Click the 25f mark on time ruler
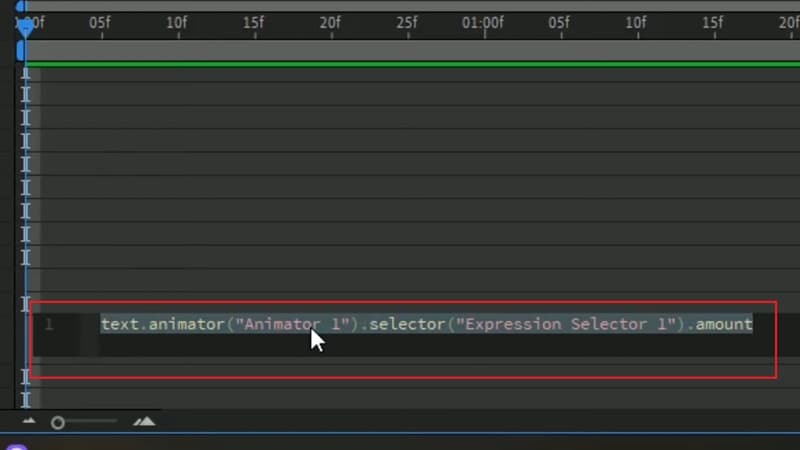800x450 pixels. pyautogui.click(x=407, y=23)
